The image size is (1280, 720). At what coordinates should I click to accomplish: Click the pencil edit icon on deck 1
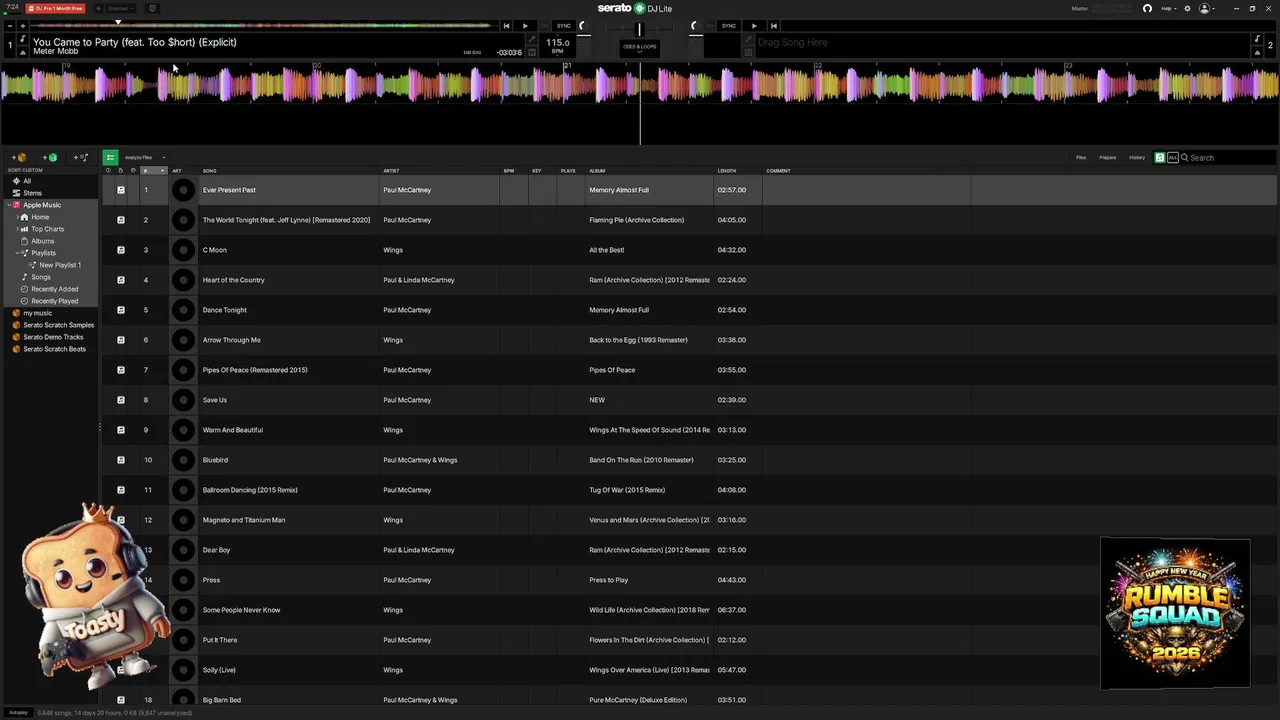[532, 40]
